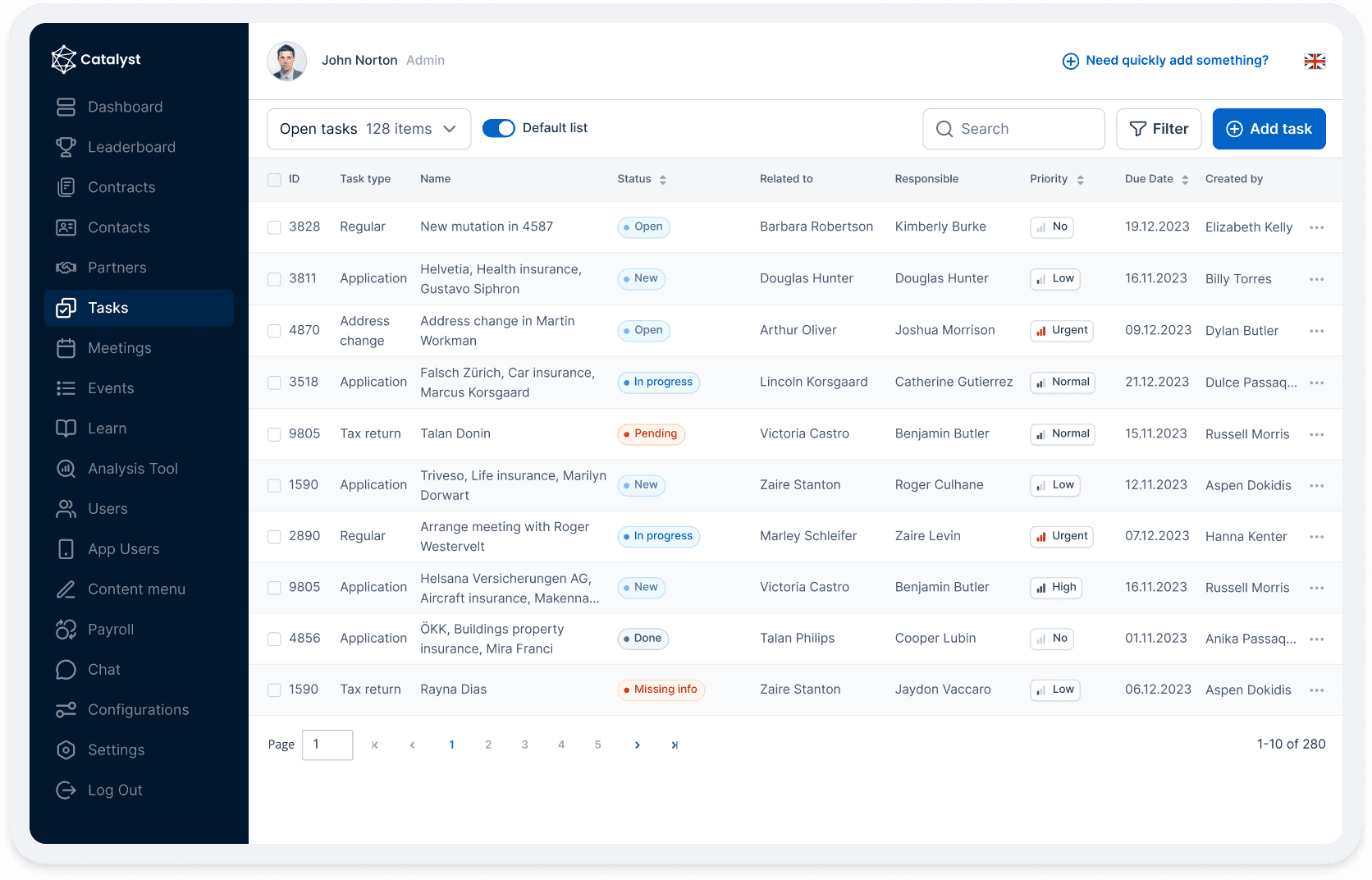1372x880 pixels.
Task: Check the select-all checkbox in table header
Action: click(x=274, y=180)
